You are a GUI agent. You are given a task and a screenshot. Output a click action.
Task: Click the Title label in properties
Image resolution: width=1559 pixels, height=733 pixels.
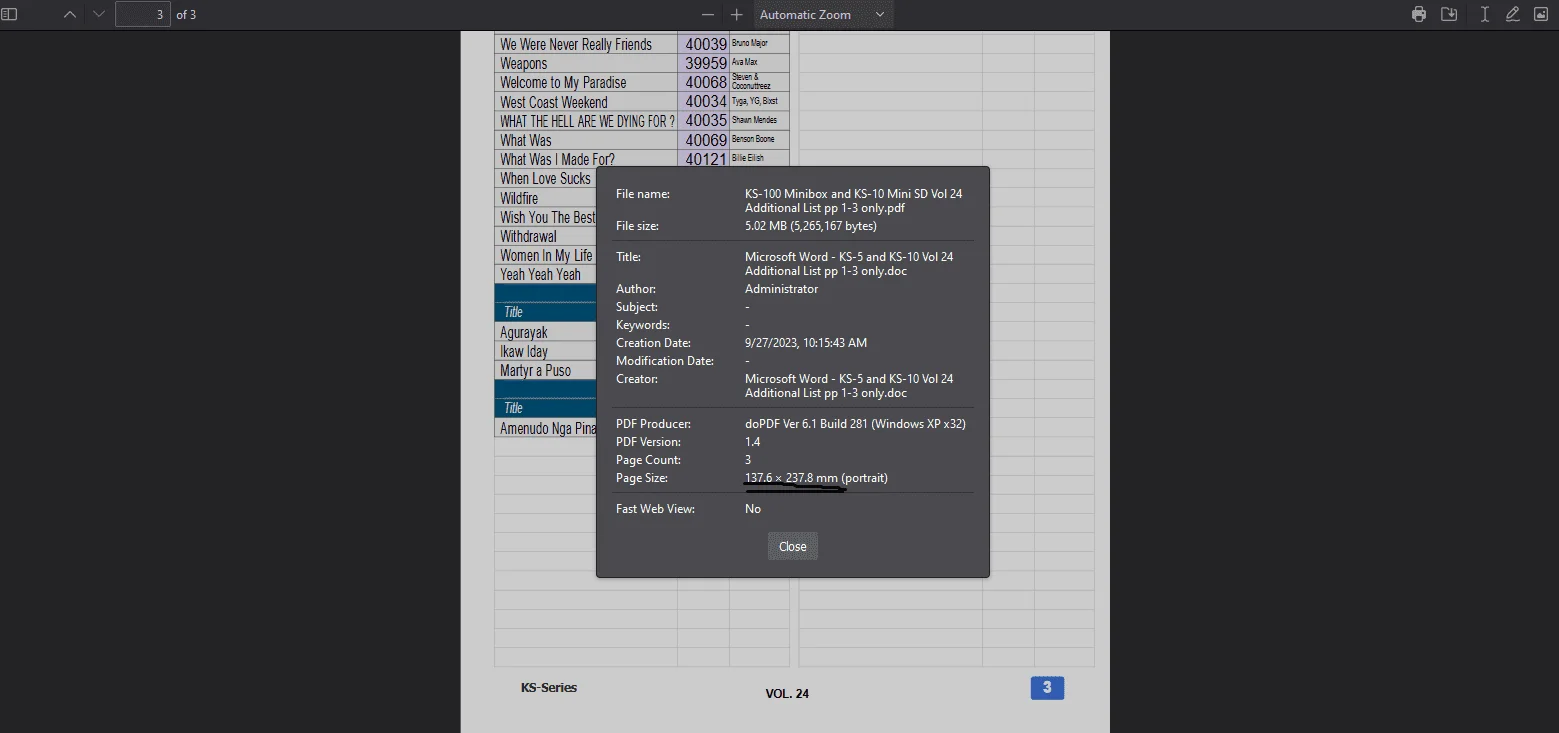[628, 257]
